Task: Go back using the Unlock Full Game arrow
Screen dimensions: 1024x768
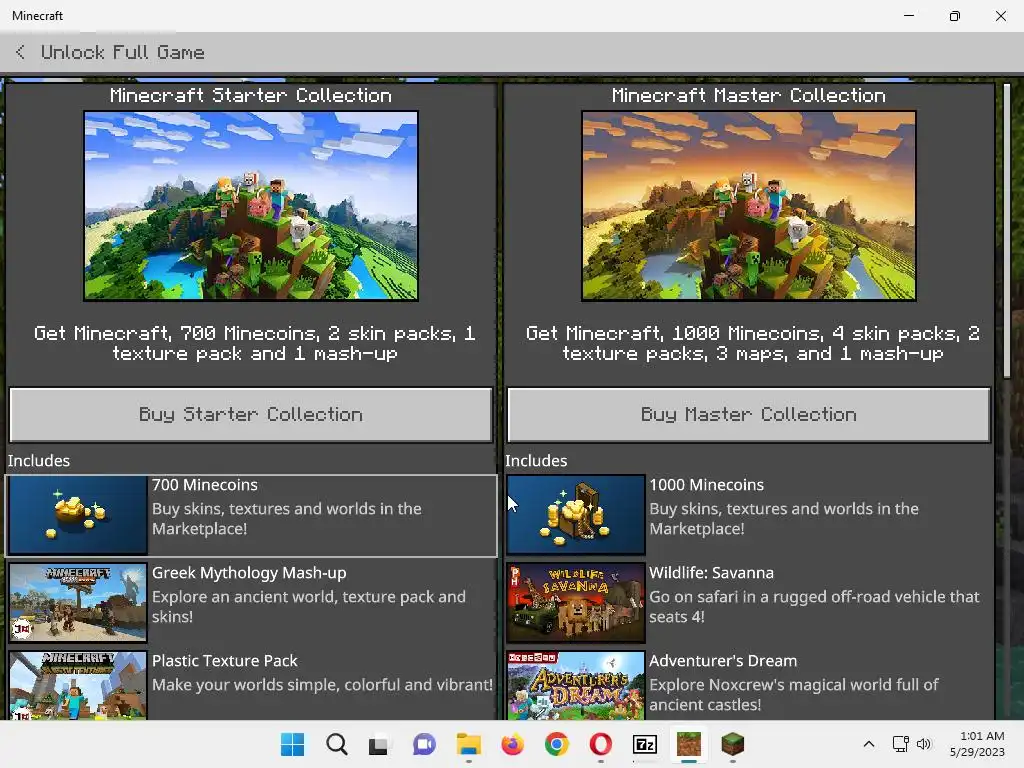Action: [x=20, y=52]
